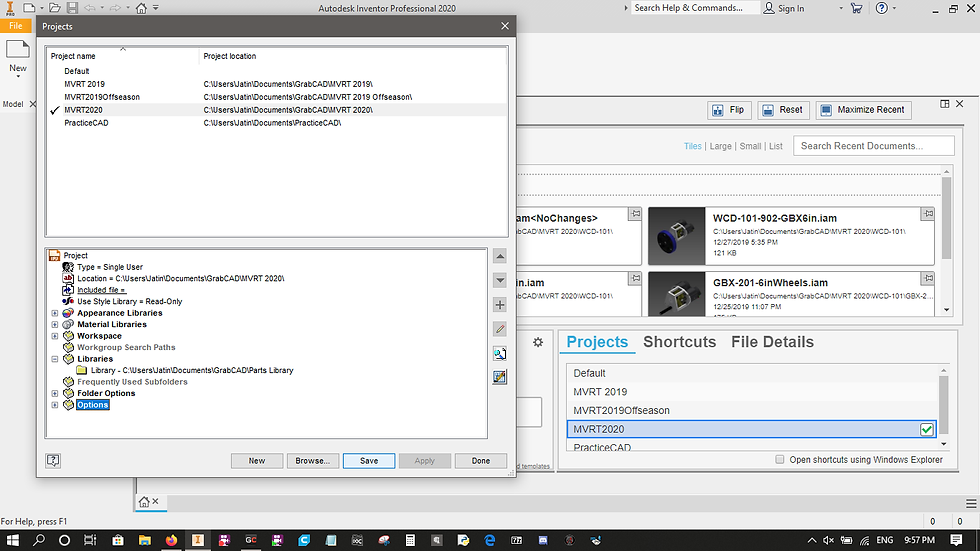Screen dimensions: 980x551
Task: Select Use Style Library = Read-Only item
Action: click(x=129, y=302)
